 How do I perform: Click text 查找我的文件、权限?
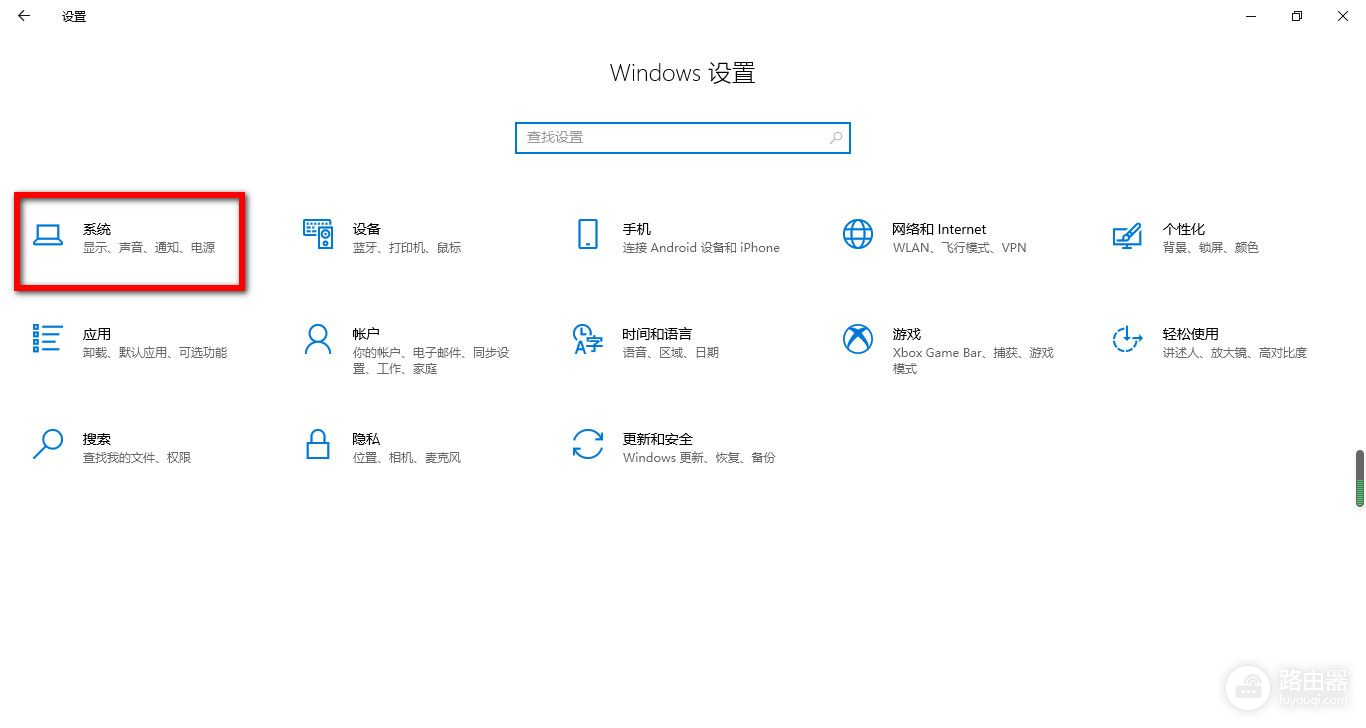(x=137, y=457)
